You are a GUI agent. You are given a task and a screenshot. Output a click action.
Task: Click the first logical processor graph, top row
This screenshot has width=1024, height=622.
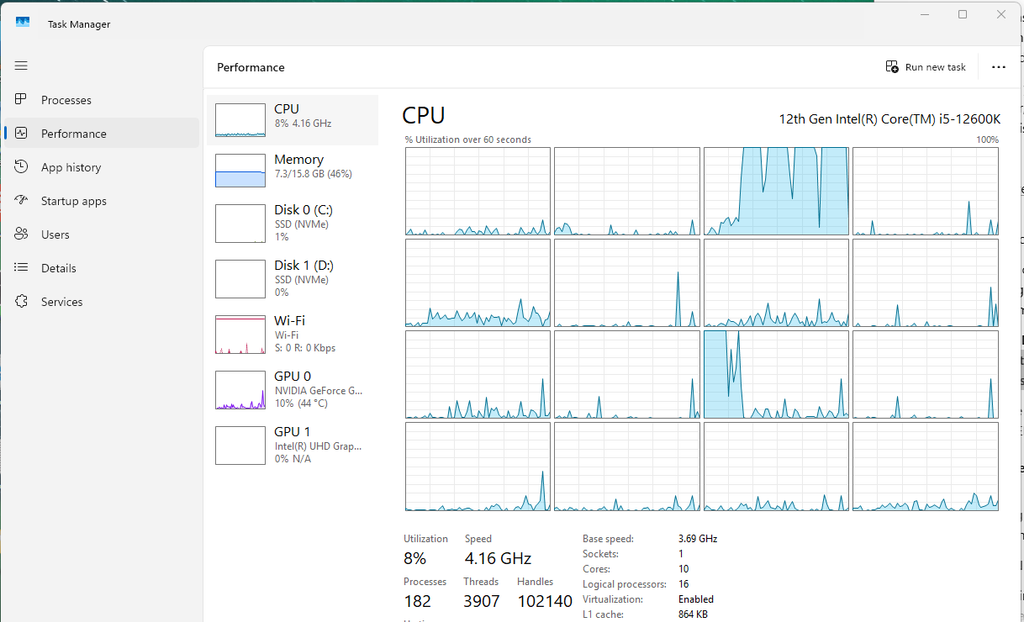477,191
